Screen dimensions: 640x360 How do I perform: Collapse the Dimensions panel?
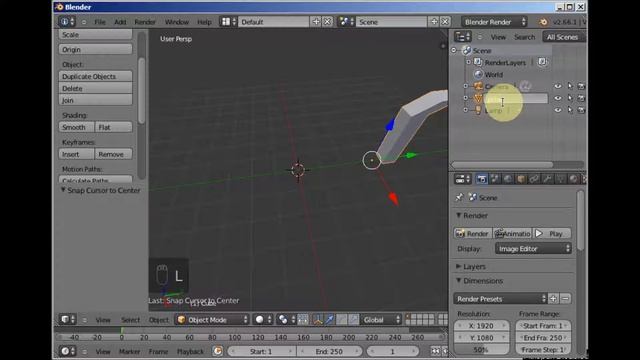458,280
